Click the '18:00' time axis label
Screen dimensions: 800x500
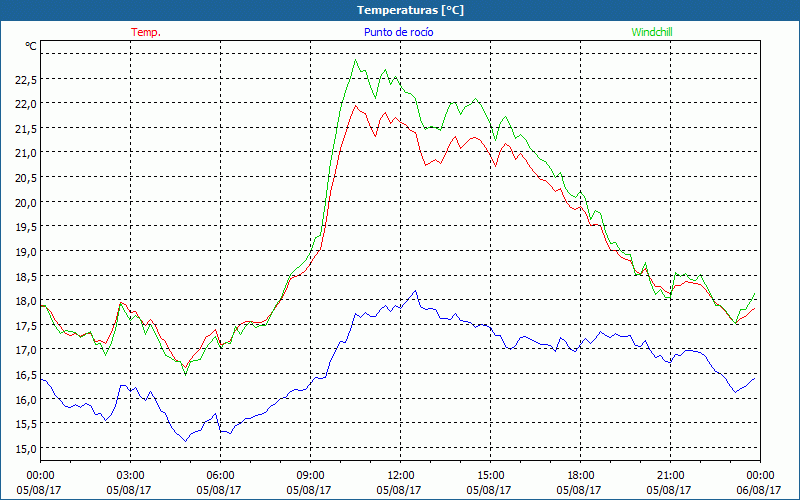[580, 475]
